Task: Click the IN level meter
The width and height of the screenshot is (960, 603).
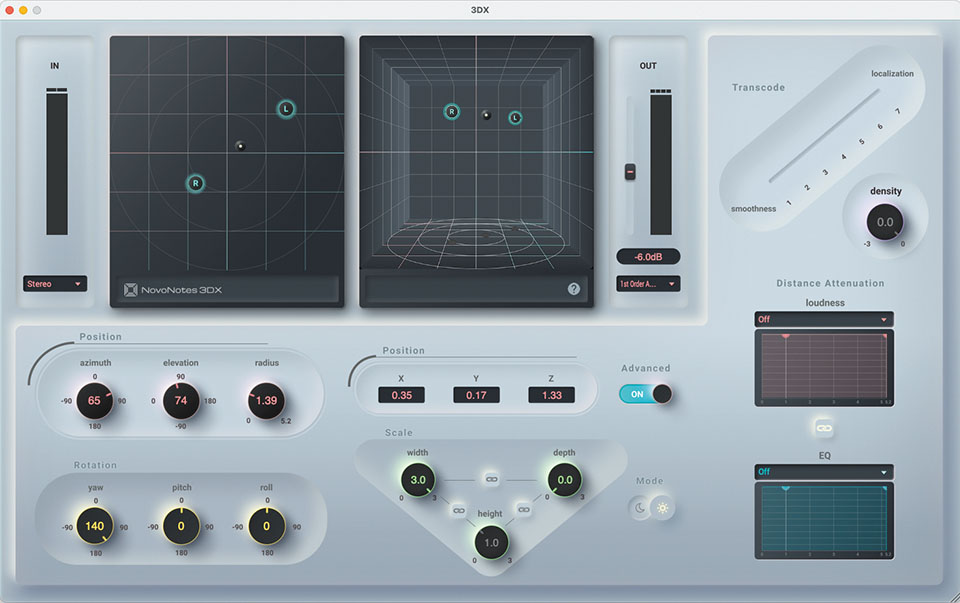Action: coord(57,162)
